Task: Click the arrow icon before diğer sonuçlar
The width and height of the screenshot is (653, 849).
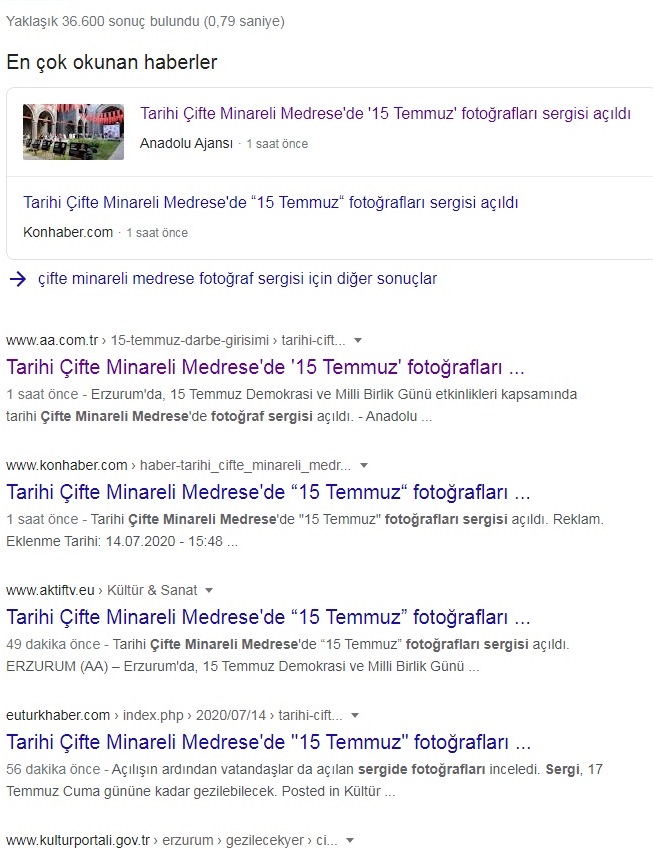Action: click(x=18, y=279)
